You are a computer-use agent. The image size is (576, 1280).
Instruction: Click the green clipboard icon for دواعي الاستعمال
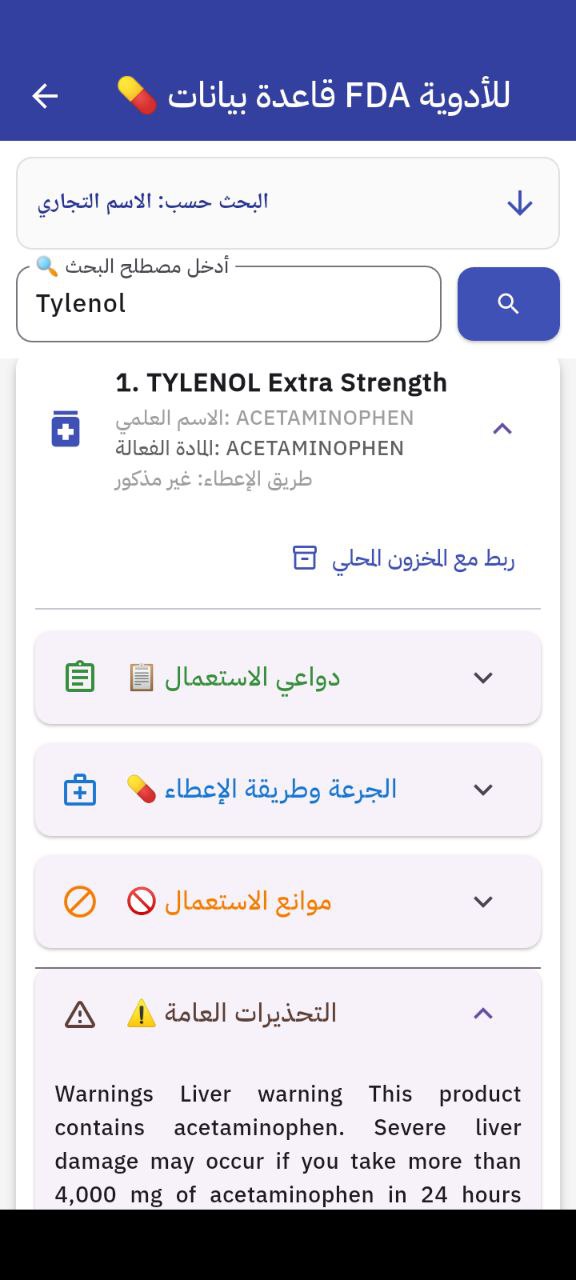(x=79, y=677)
